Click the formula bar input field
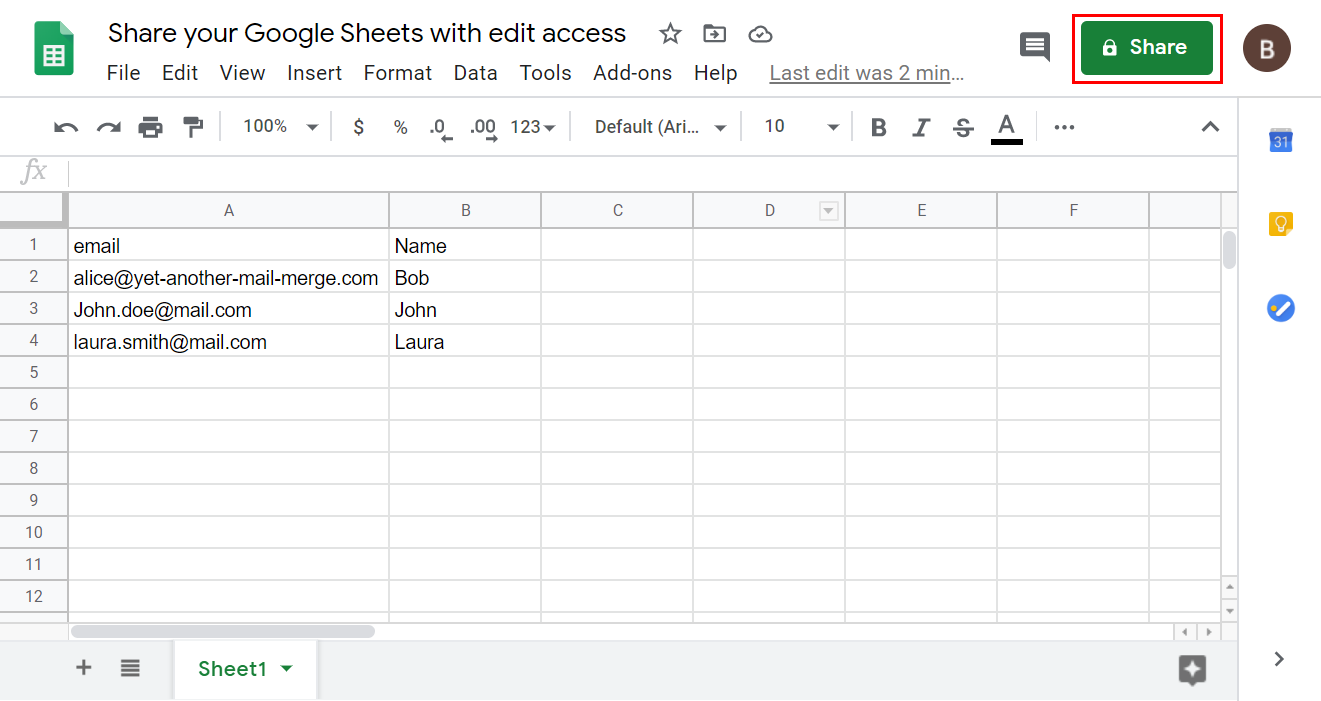1321x701 pixels. pos(640,172)
